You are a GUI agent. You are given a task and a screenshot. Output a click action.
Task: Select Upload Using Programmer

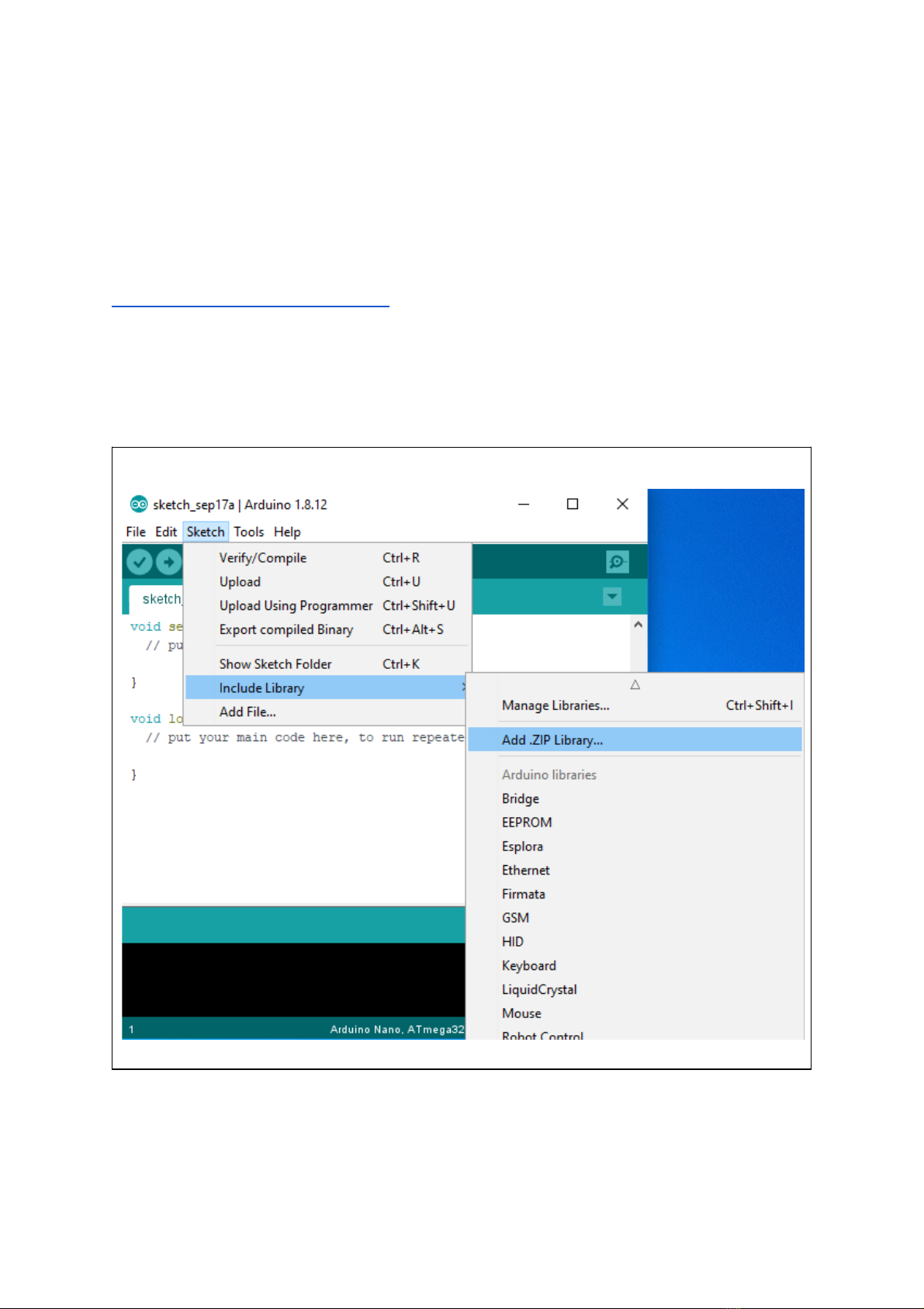pyautogui.click(x=327, y=606)
